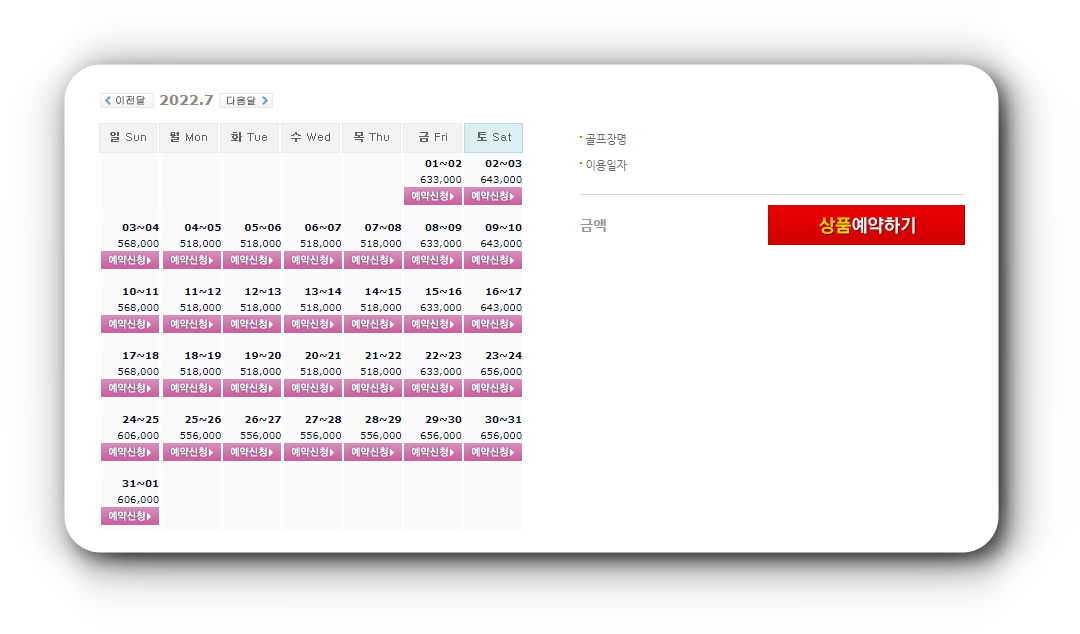
Task: Request booking for 12~13 dates
Action: pyautogui.click(x=251, y=325)
